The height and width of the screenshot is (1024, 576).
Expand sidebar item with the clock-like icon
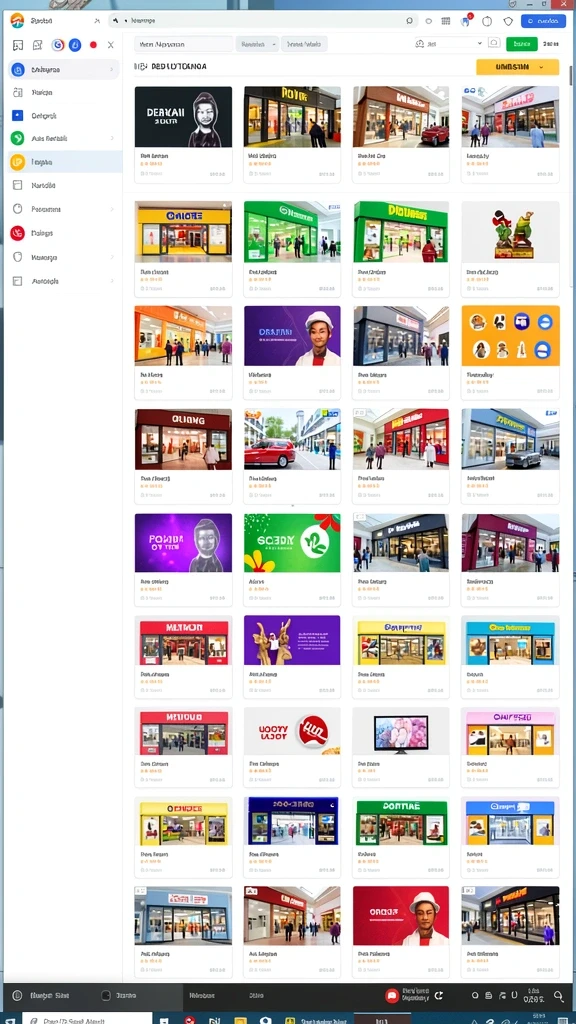tap(112, 209)
